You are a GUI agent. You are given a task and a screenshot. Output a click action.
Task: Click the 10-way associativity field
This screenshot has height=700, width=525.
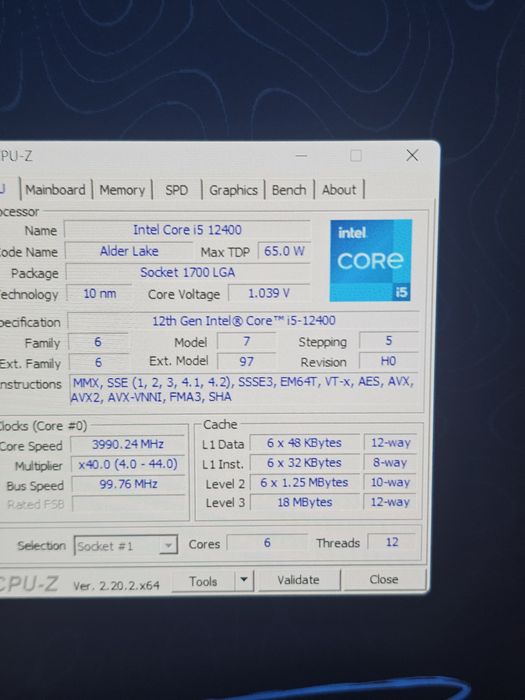(390, 482)
